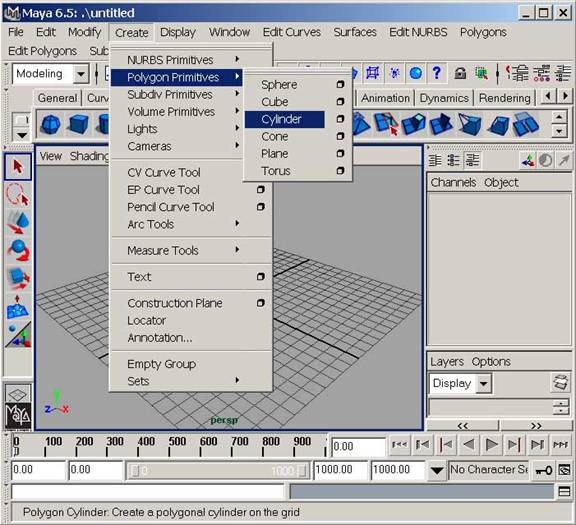
Task: Choose Locator from Create menu
Action: [x=146, y=320]
